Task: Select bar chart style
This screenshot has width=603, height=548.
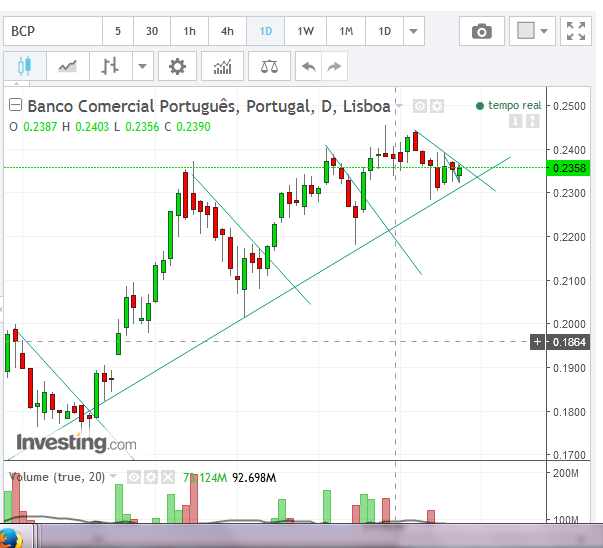Action: coord(111,66)
